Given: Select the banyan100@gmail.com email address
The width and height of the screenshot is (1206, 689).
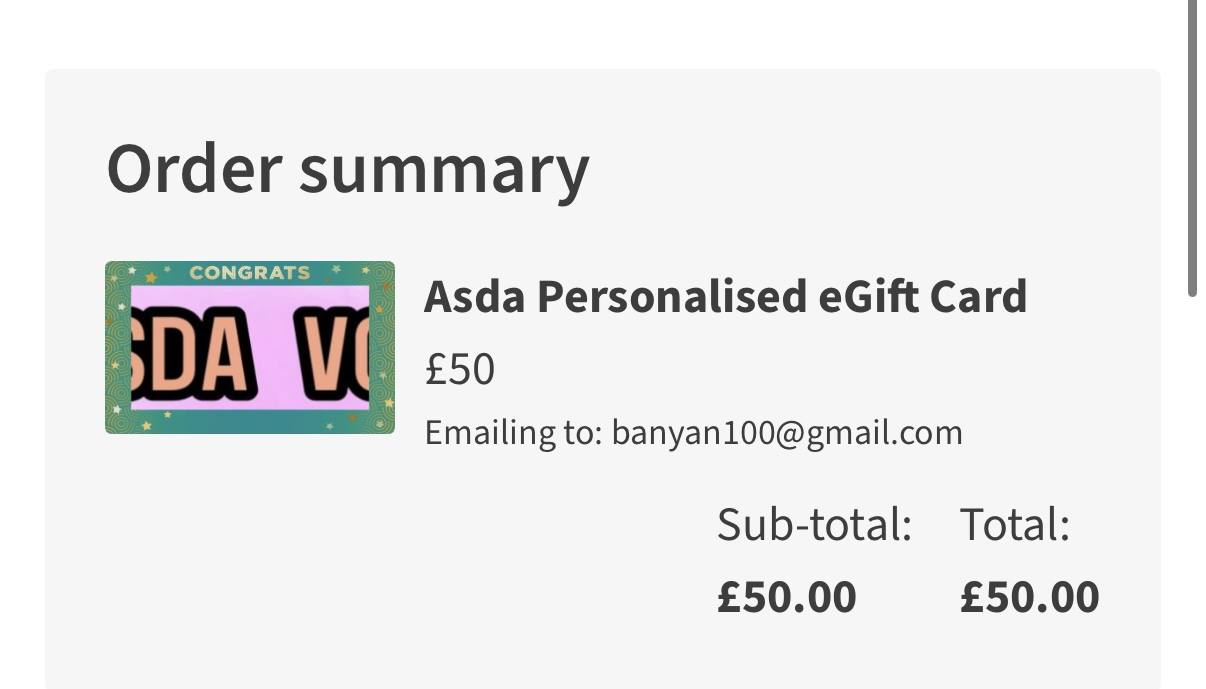Looking at the screenshot, I should [787, 432].
